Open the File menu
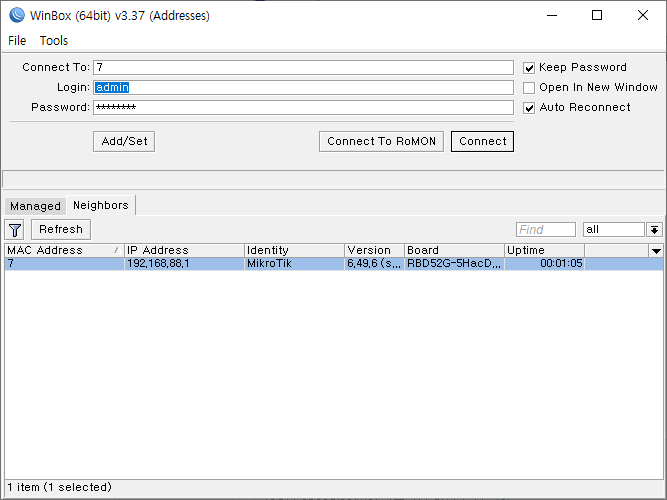Viewport: 667px width, 500px height. [17, 40]
